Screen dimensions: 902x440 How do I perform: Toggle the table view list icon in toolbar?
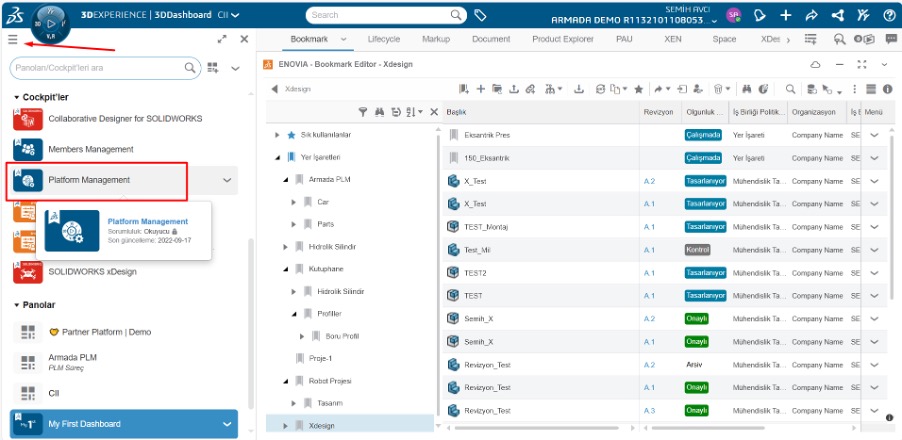tap(871, 89)
